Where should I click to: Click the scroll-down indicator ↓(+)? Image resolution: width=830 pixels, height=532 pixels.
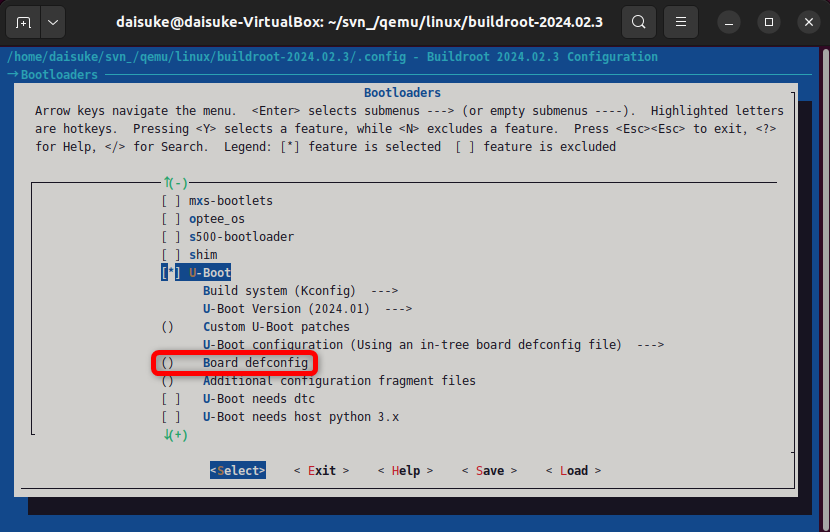(176, 435)
